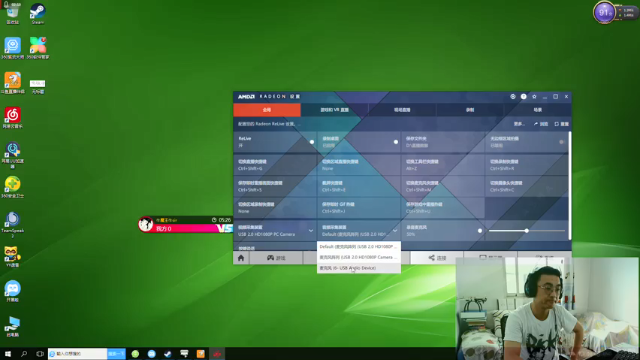Screen dimensions: 640x360
Task: Toggle the microphone volume boost switch
Action: pos(480,231)
